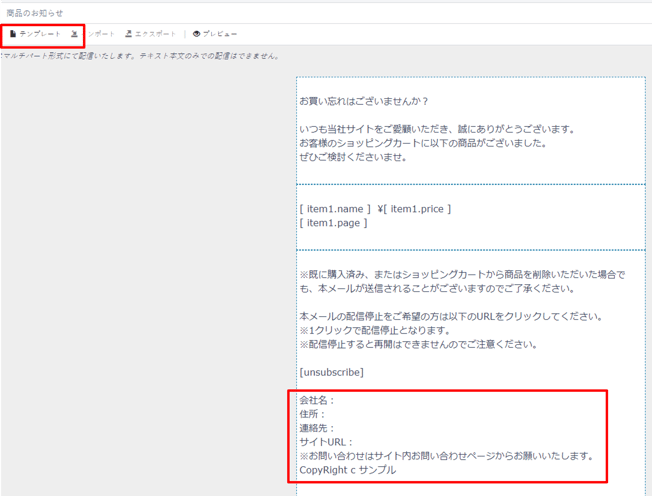Screen dimensions: 652x496
Task: Click the インポート import button
Action: tap(92, 34)
